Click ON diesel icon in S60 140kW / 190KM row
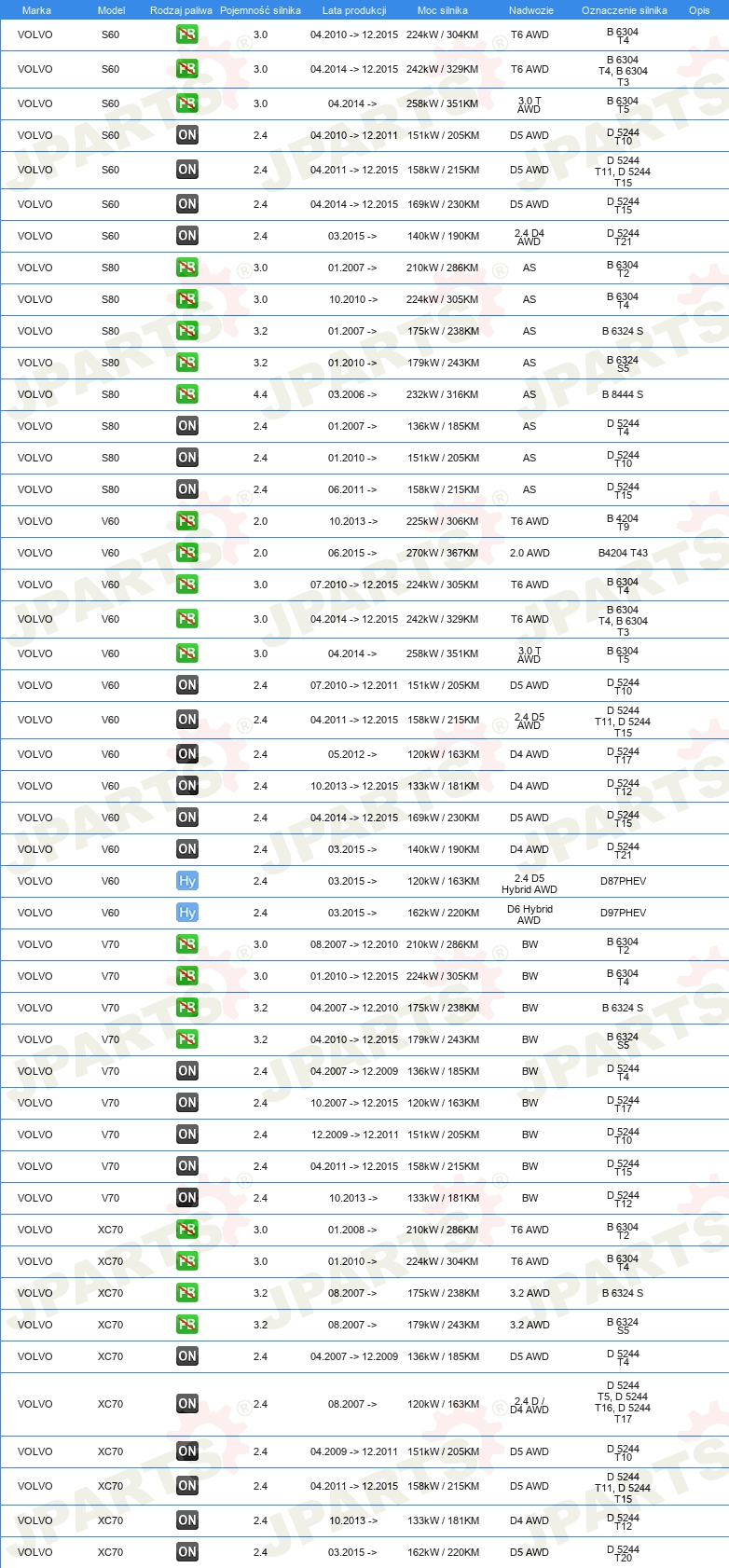 [187, 236]
